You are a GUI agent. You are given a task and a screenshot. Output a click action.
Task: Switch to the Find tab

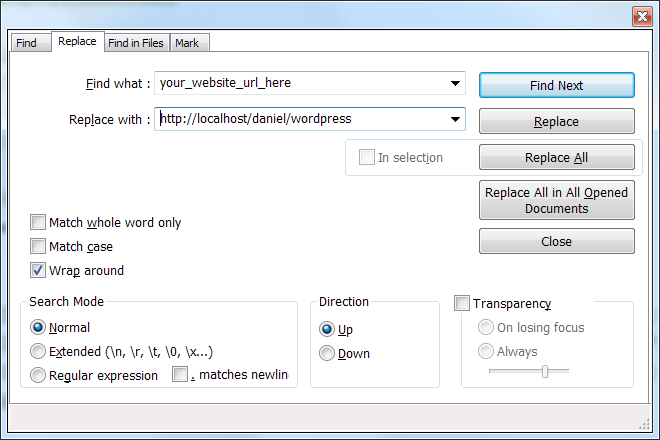click(26, 43)
